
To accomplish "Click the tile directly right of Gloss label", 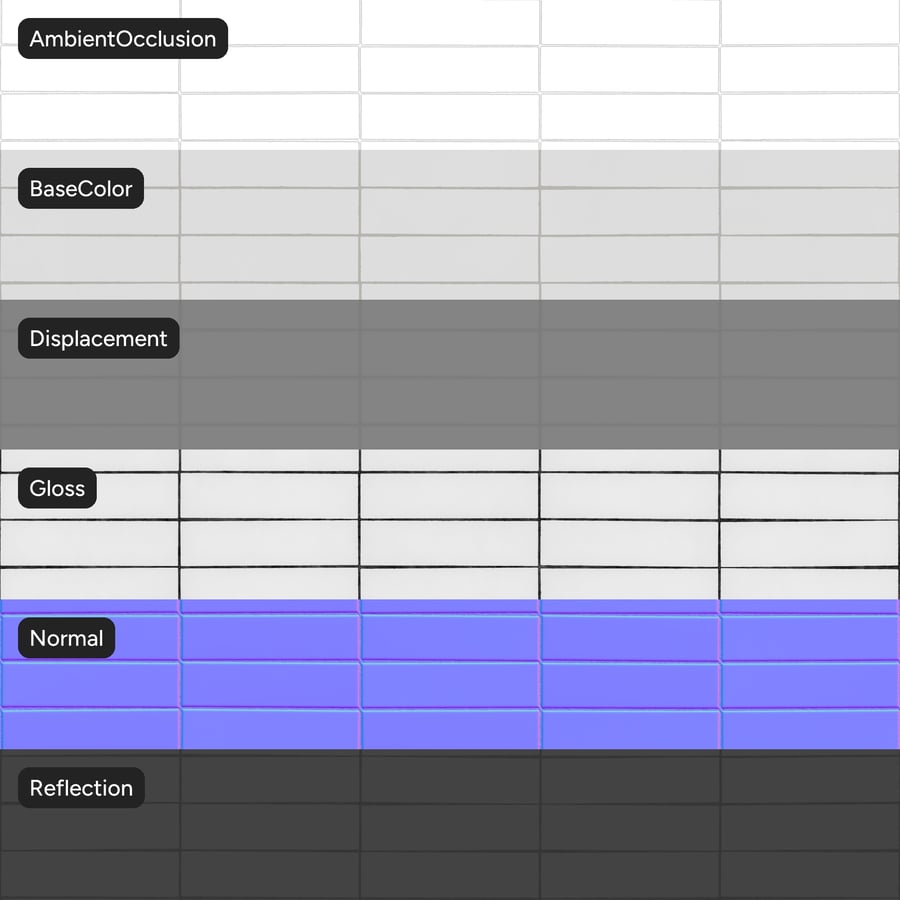I will click(270, 496).
